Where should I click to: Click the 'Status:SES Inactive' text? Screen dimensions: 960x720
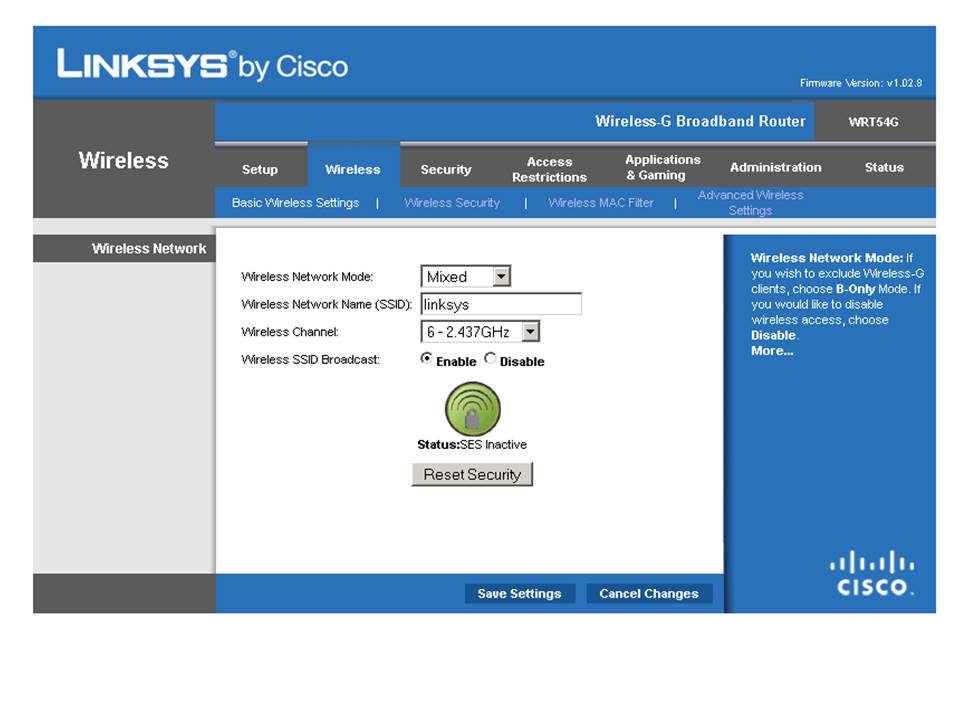coord(472,444)
